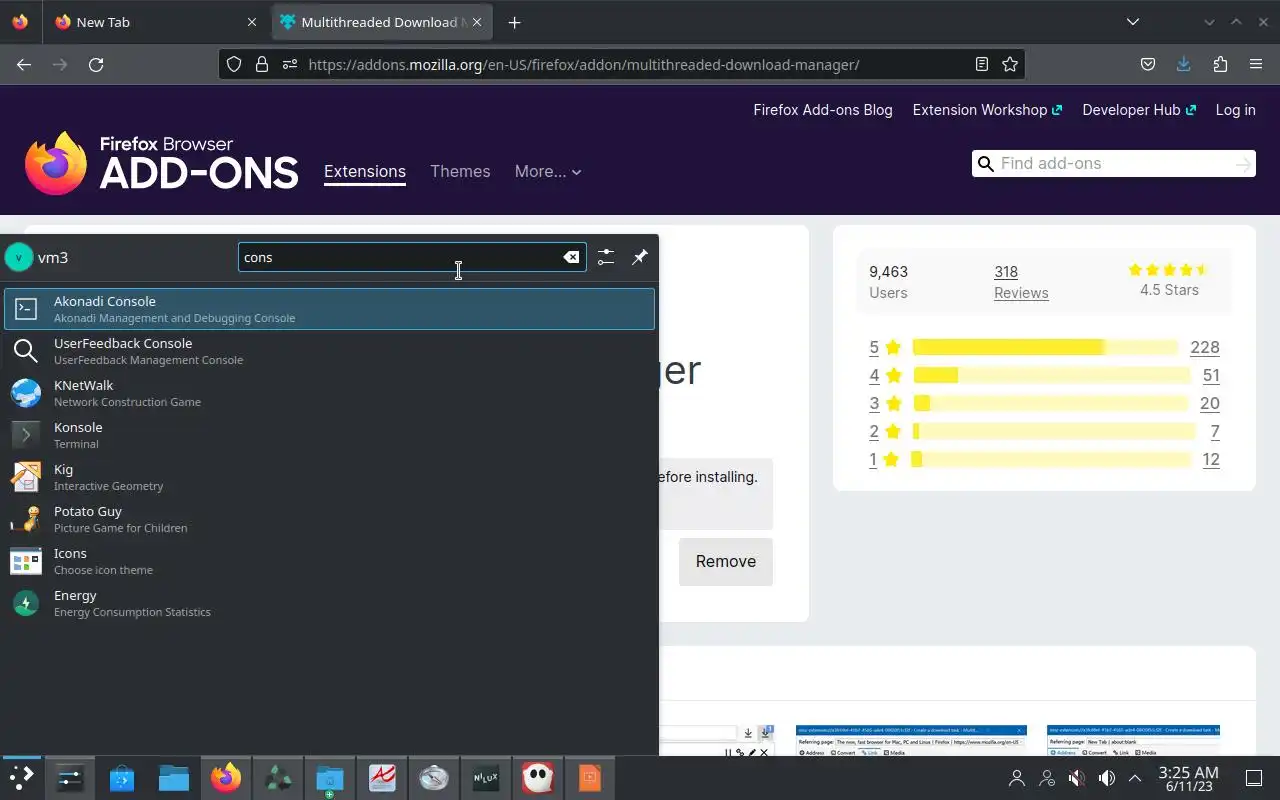The height and width of the screenshot is (800, 1280).
Task: Click the vm3 user avatar
Action: coord(19,257)
